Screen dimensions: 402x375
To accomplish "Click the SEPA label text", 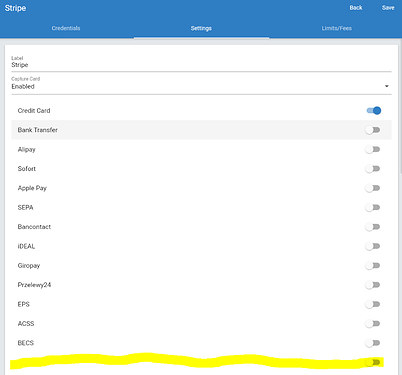I will pos(25,207).
